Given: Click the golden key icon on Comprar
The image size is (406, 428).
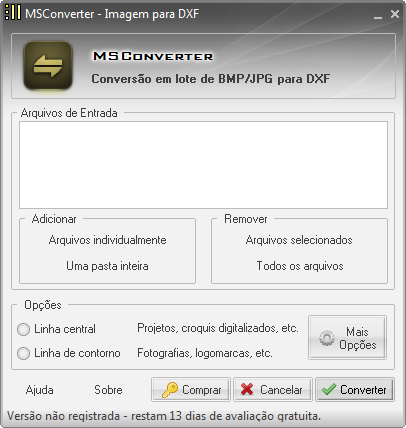Looking at the screenshot, I should [x=170, y=390].
